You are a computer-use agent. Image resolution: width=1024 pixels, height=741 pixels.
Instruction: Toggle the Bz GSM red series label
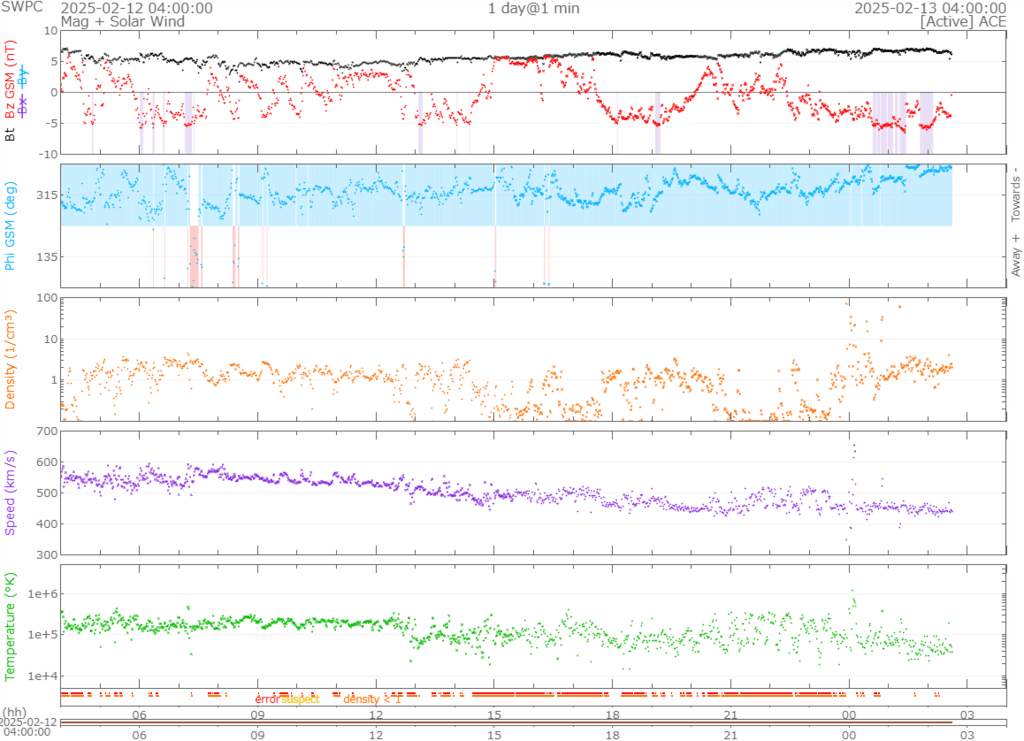[x=12, y=80]
